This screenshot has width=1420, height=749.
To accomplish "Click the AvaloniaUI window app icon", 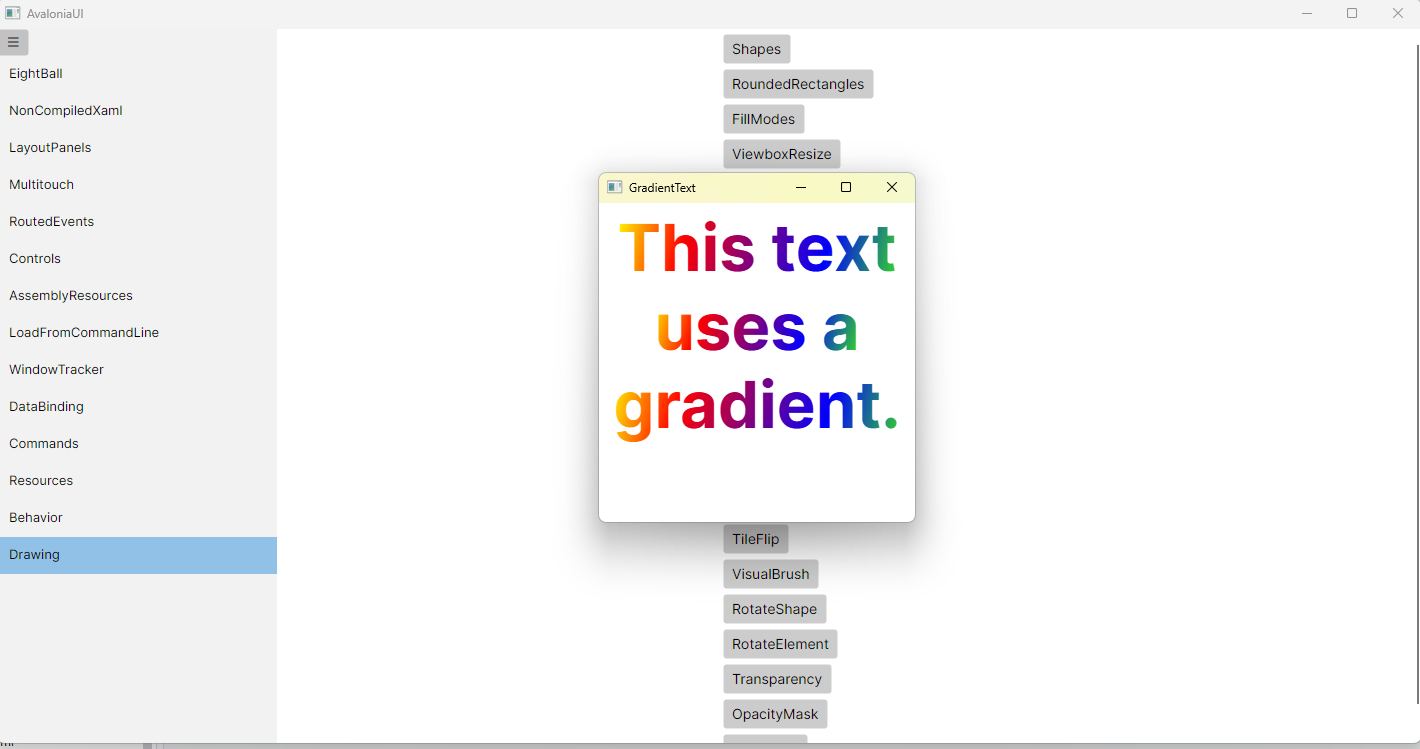I will click(x=12, y=13).
